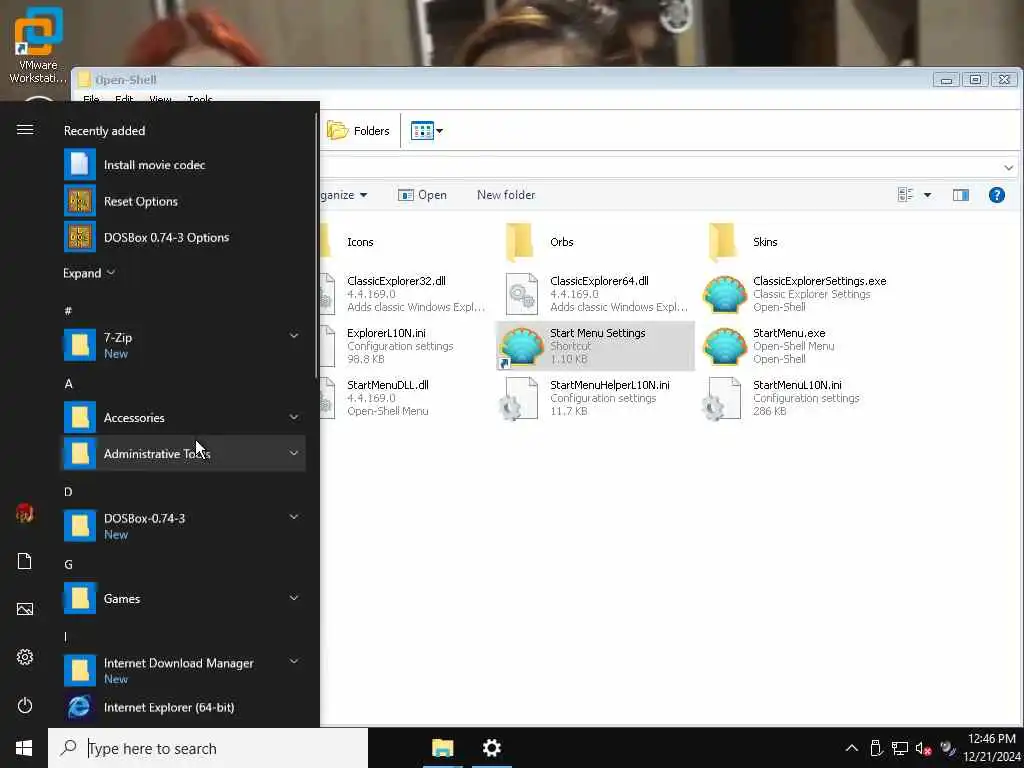Viewport: 1024px width, 768px height.
Task: Click the New folder button
Action: pyautogui.click(x=505, y=195)
